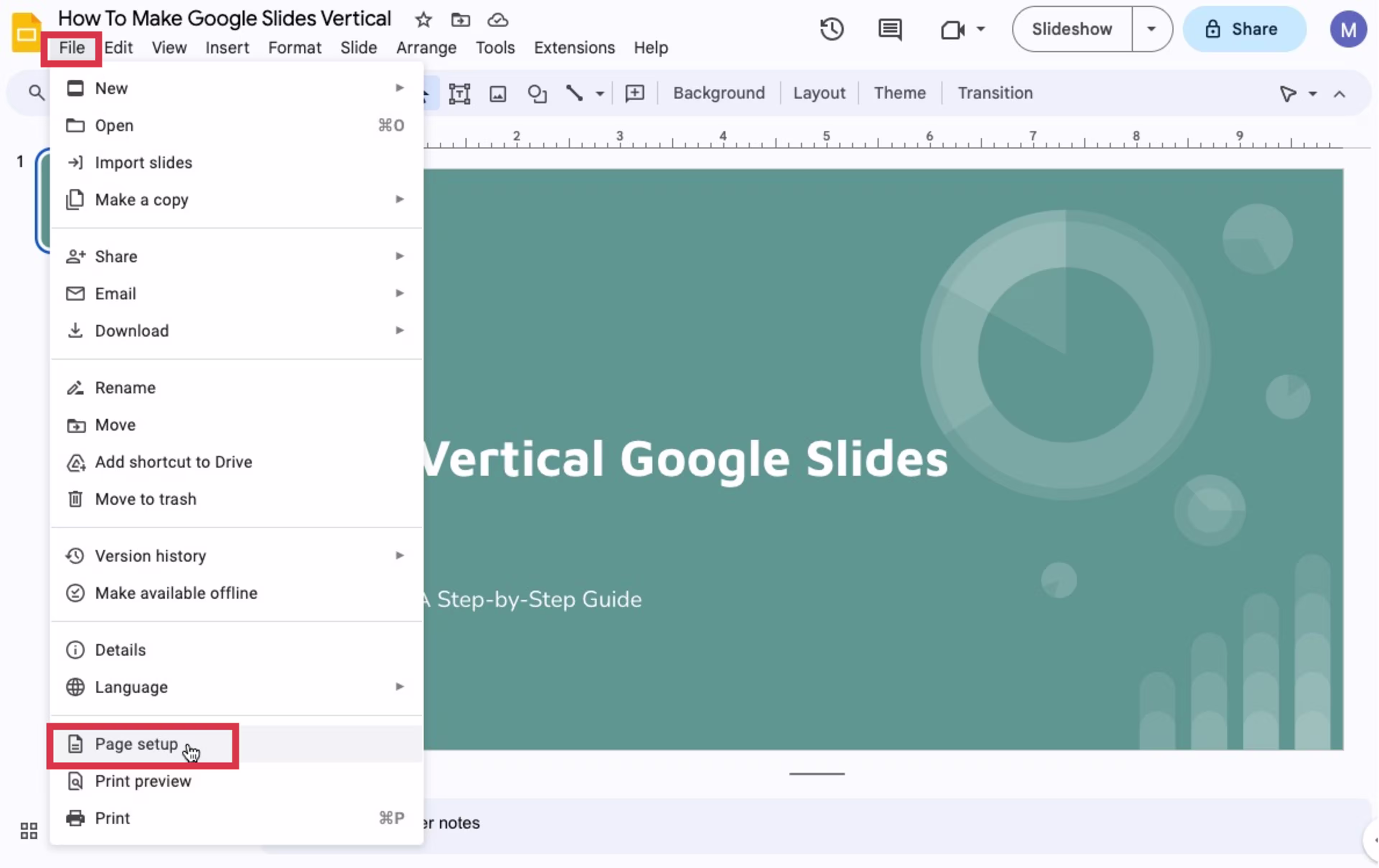Select the line tool
Viewport: 1379px width, 868px height.
coord(574,93)
